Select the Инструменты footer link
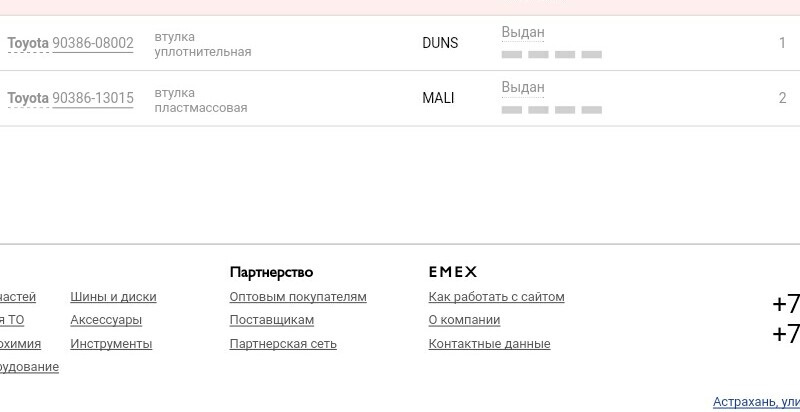Viewport: 800px width, 412px height. coord(111,344)
